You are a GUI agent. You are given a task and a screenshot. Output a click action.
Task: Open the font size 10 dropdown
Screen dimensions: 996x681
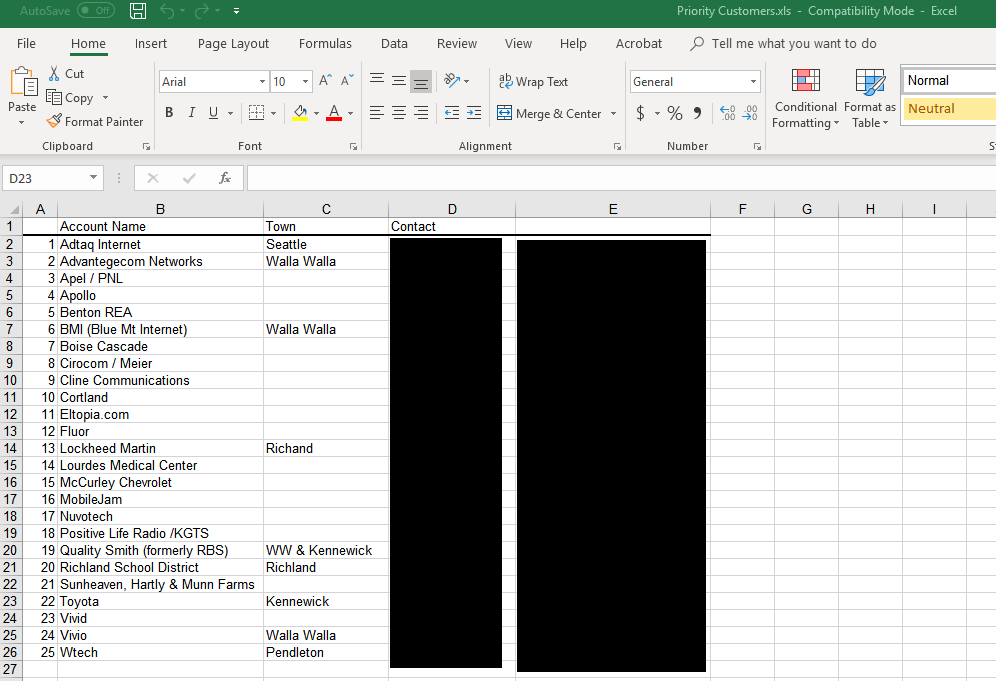306,82
